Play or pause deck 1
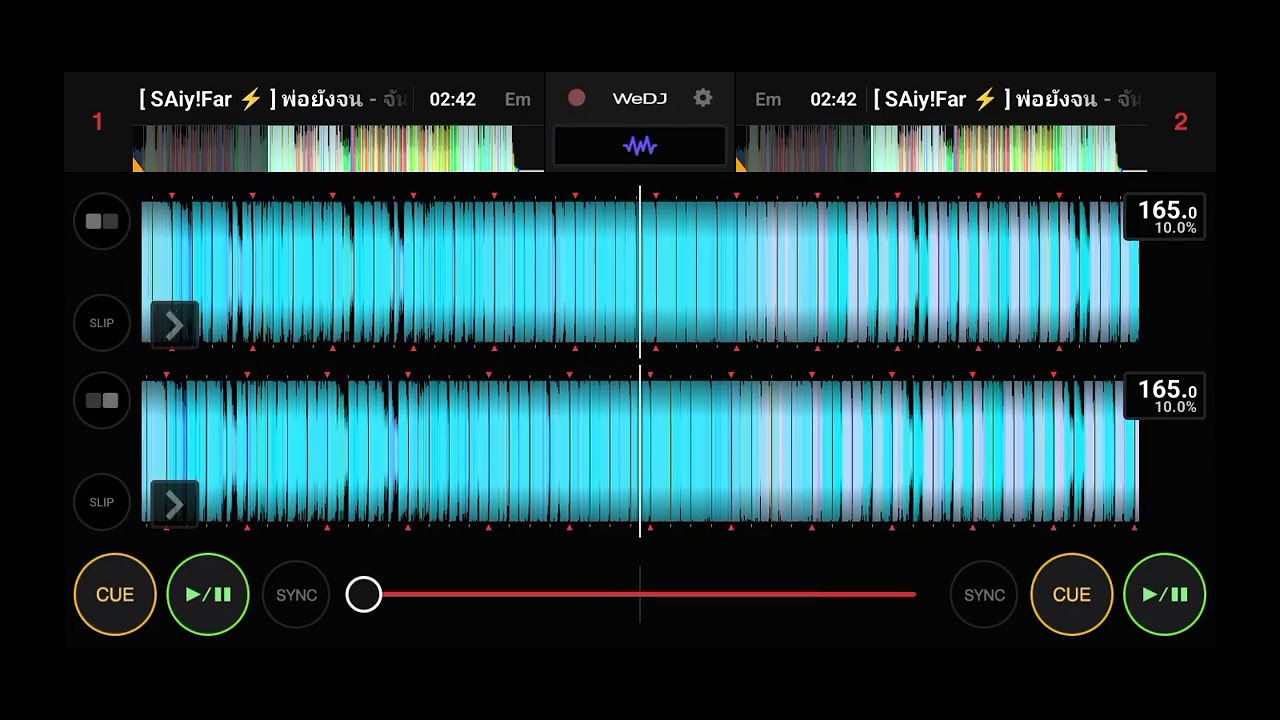The width and height of the screenshot is (1280, 720). pos(208,594)
